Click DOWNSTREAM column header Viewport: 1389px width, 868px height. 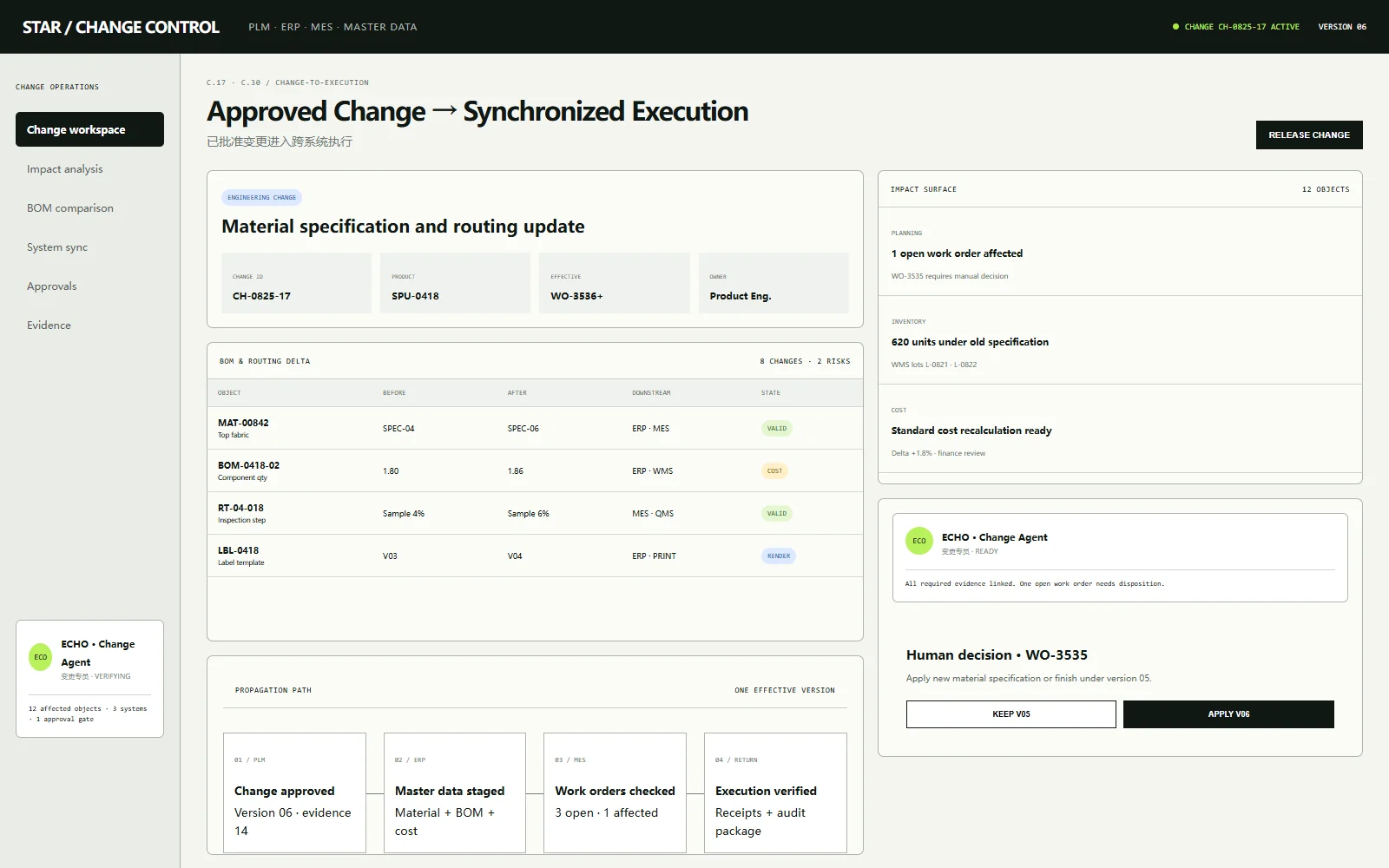click(651, 393)
